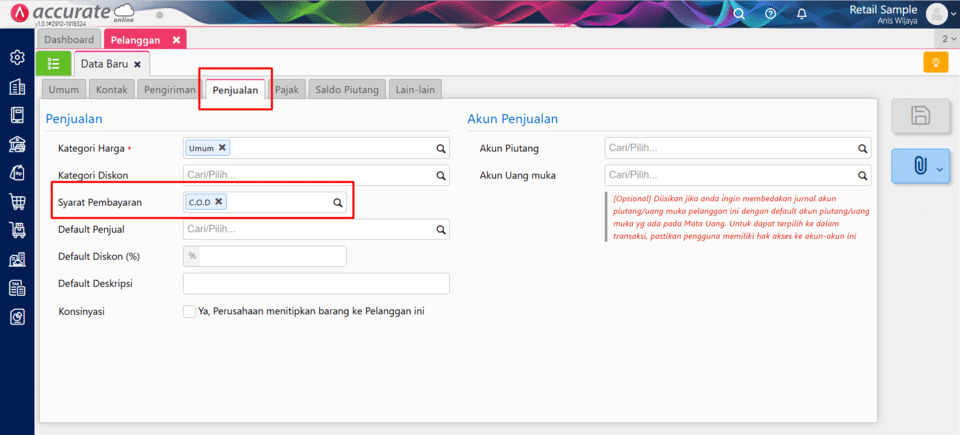The height and width of the screenshot is (435, 960).
Task: Switch to the Umum tab
Action: pos(64,89)
